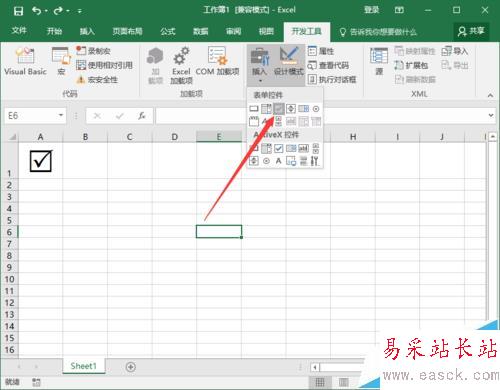Select form control List Box icon
Image resolution: width=500 pixels, height=390 pixels.
303,109
